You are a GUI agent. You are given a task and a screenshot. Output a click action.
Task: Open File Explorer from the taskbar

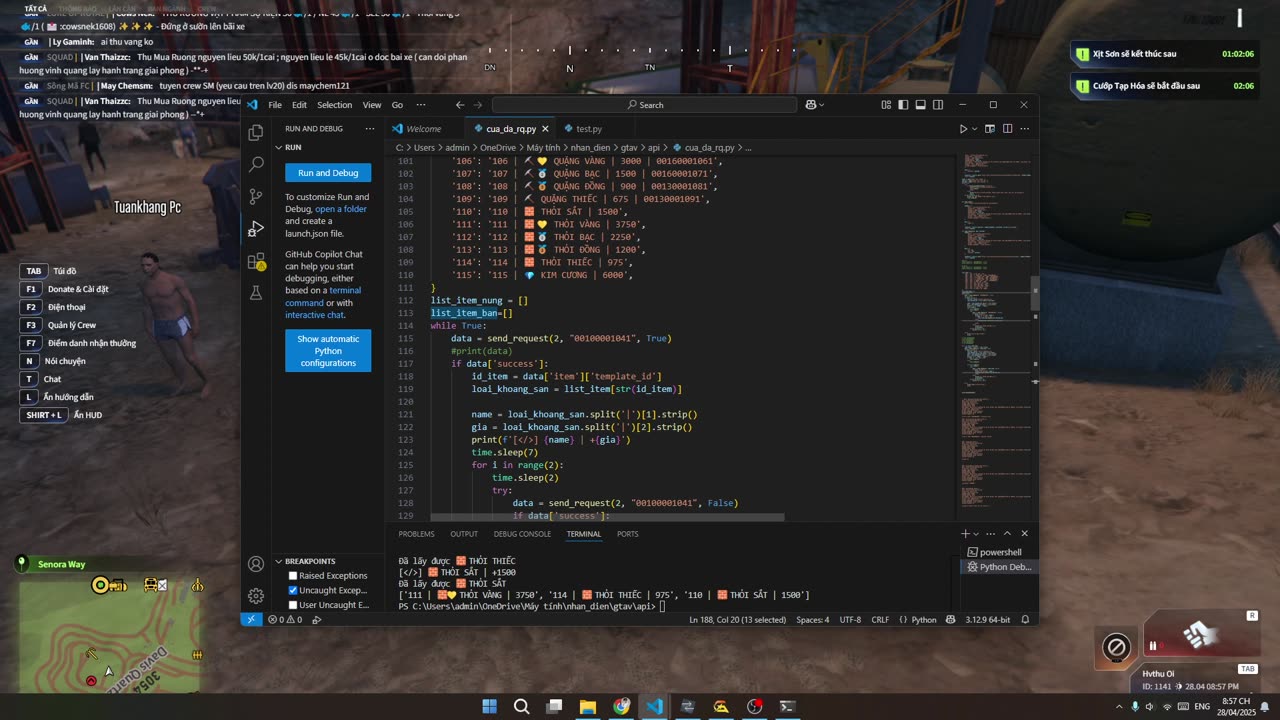(x=588, y=706)
